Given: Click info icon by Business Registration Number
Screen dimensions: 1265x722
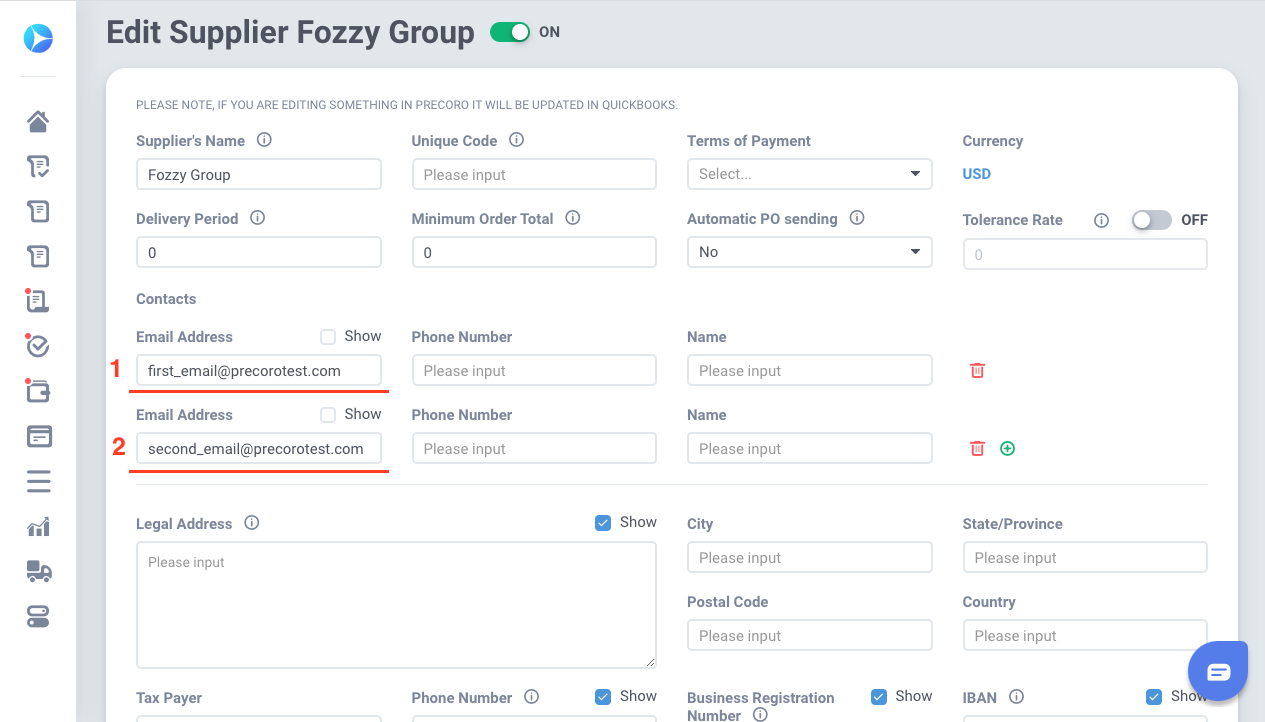Looking at the screenshot, I should [759, 714].
